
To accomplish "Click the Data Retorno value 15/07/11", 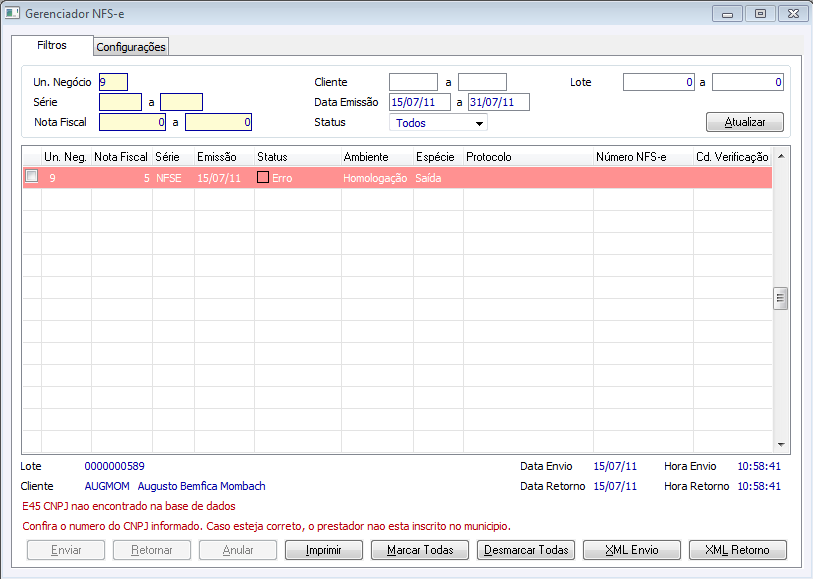I will click(x=615, y=486).
